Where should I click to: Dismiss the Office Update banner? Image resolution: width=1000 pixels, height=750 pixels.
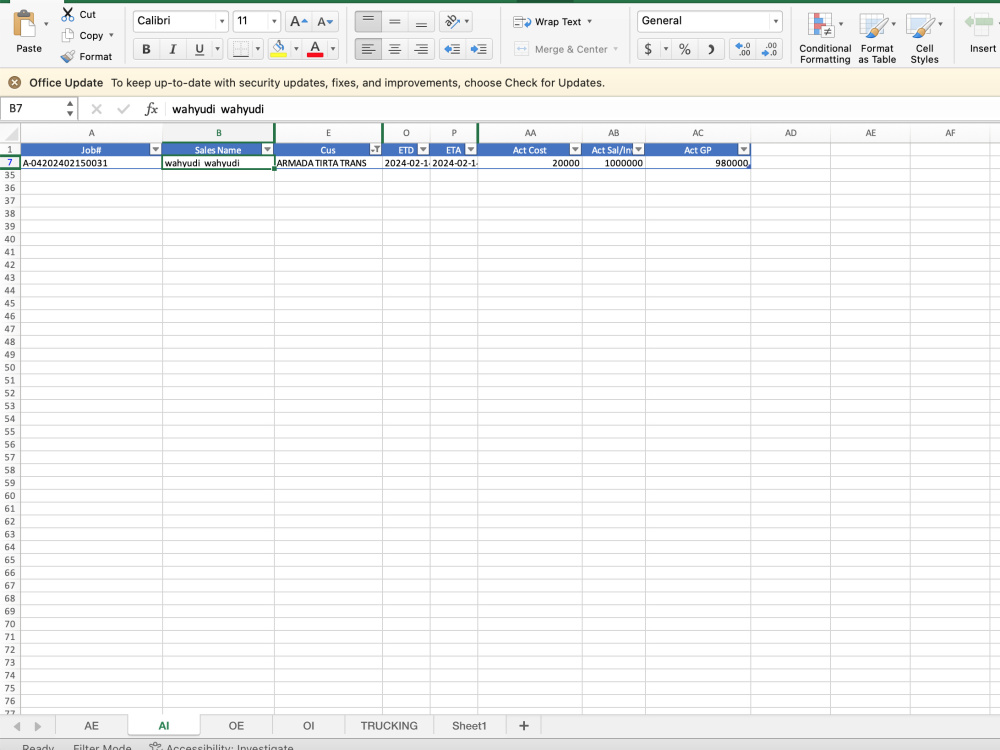coord(15,83)
